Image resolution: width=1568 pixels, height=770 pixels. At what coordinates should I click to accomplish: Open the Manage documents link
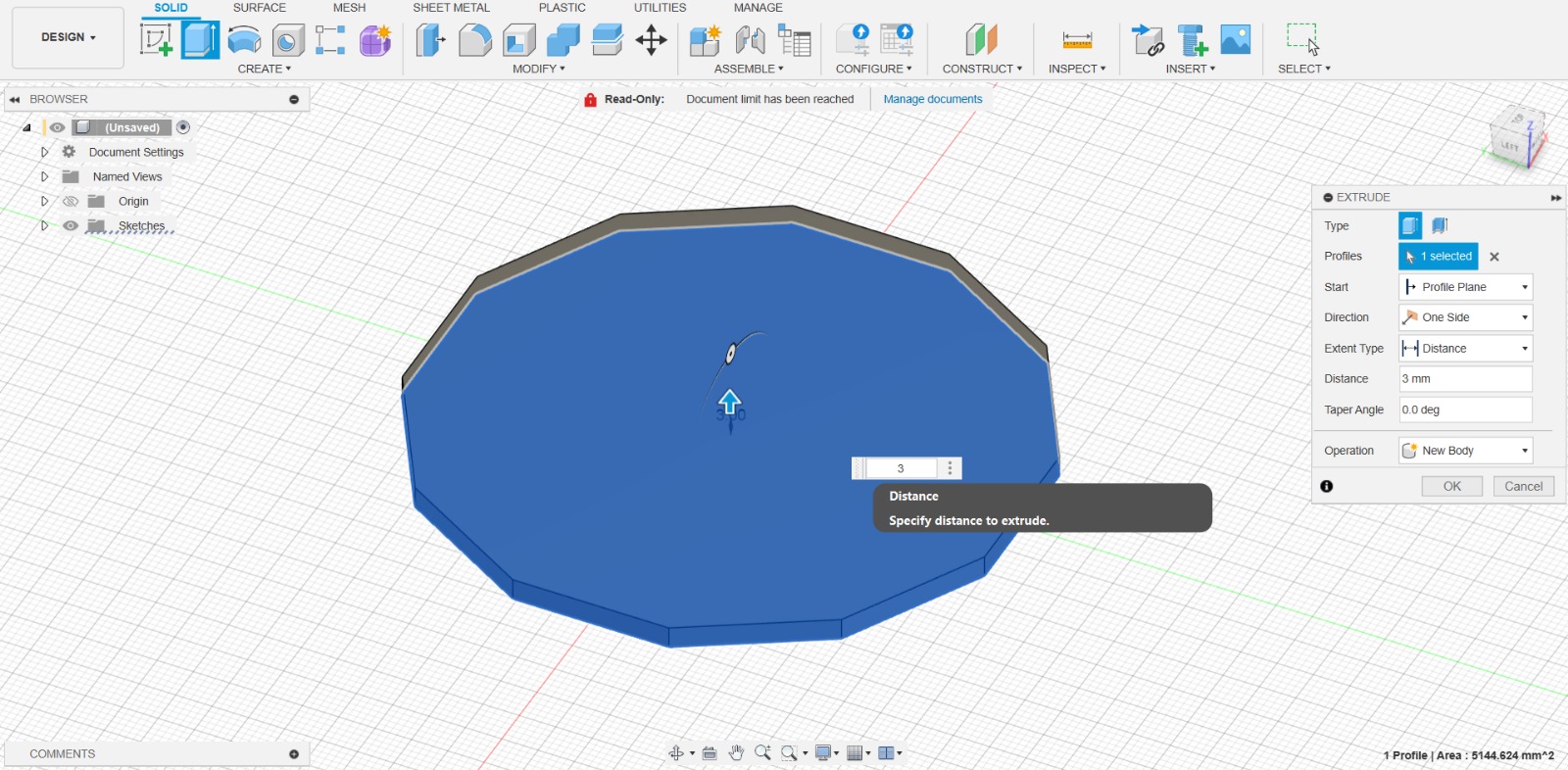tap(933, 99)
